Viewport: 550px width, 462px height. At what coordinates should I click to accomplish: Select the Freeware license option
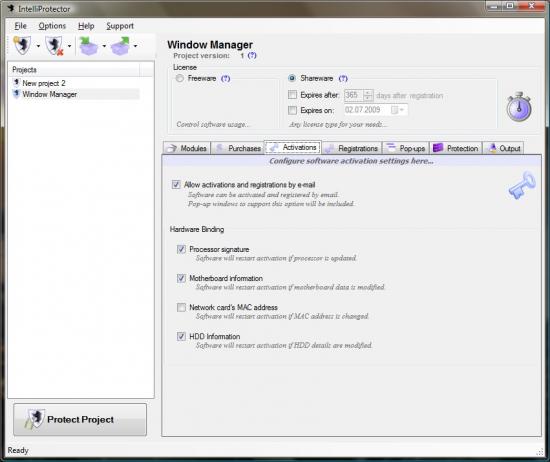(x=180, y=78)
